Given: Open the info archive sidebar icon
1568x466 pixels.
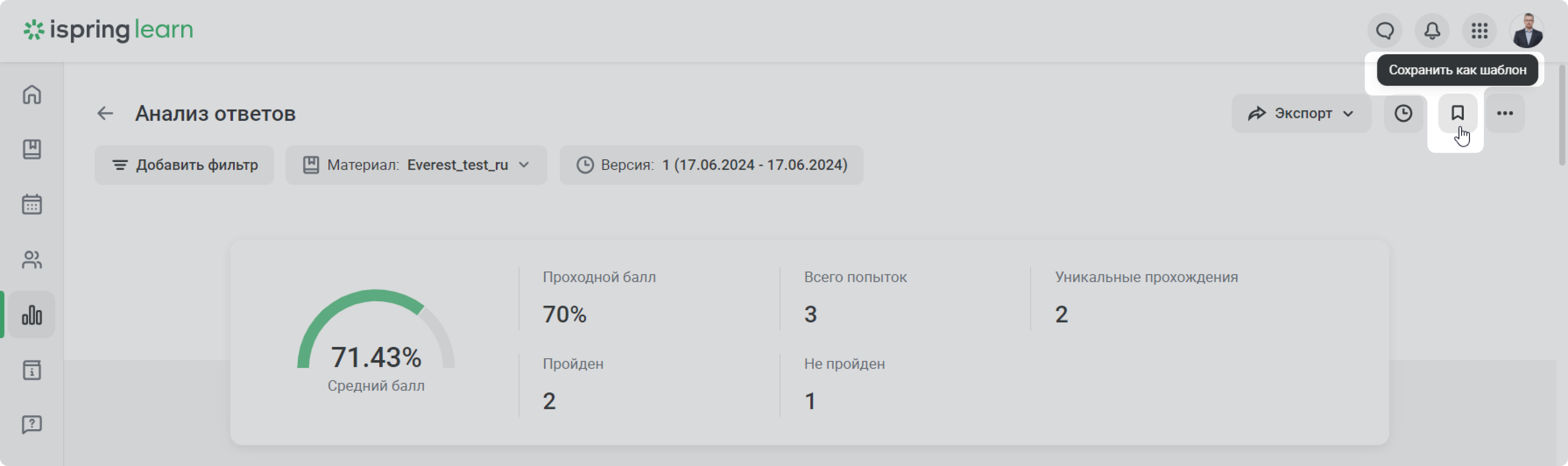Looking at the screenshot, I should tap(32, 370).
